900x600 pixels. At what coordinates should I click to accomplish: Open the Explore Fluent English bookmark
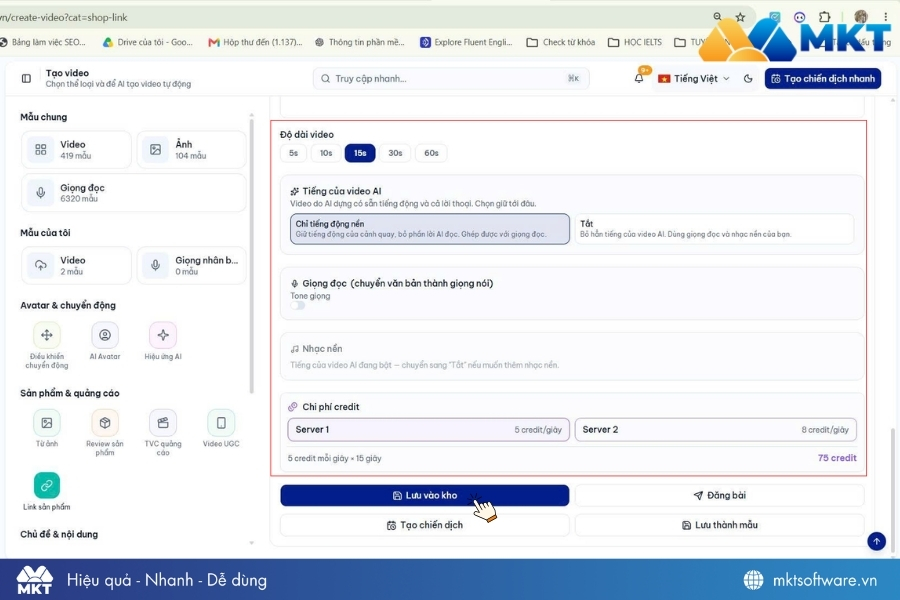pos(466,42)
